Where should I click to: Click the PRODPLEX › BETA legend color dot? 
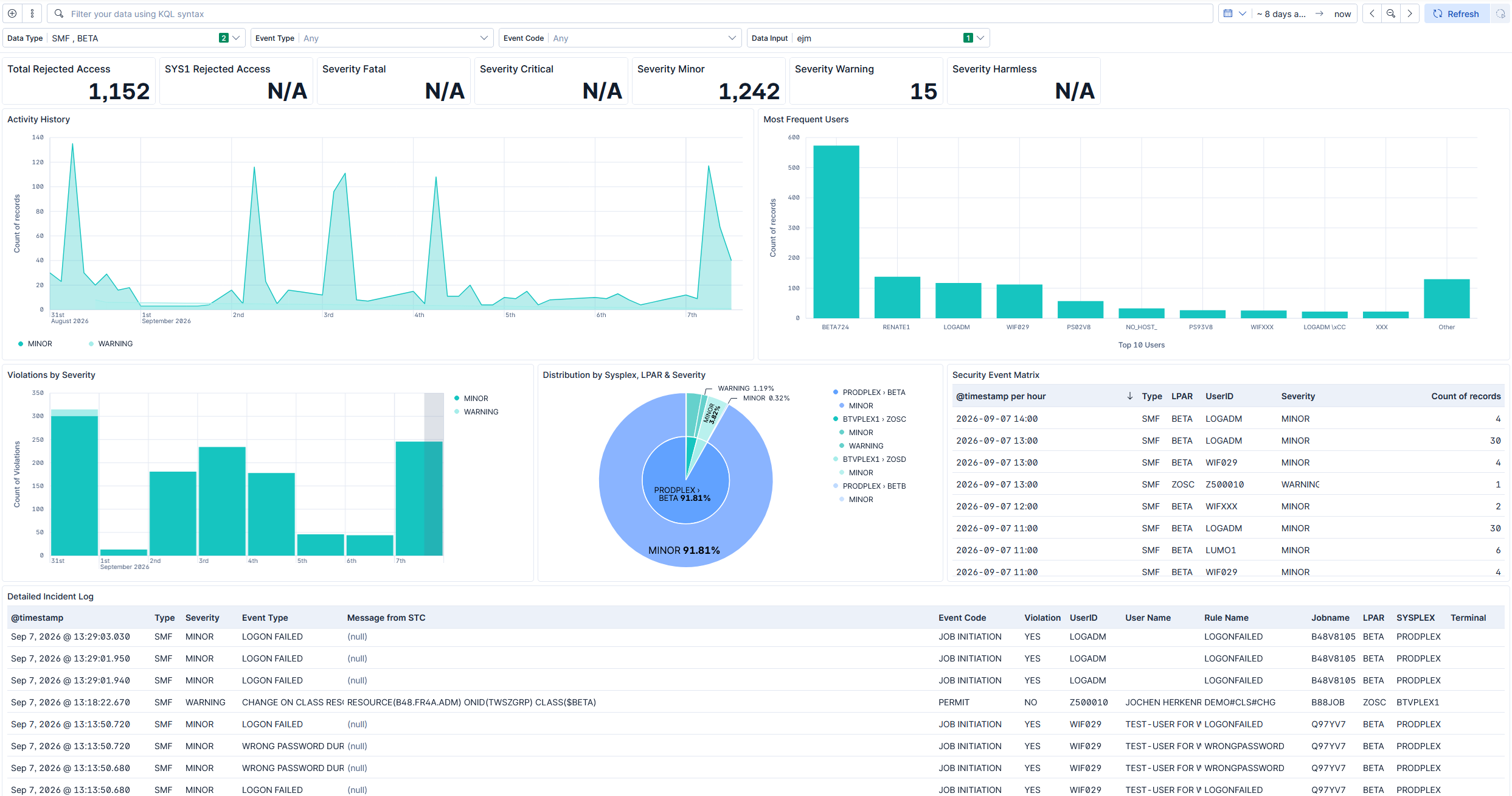pos(836,393)
